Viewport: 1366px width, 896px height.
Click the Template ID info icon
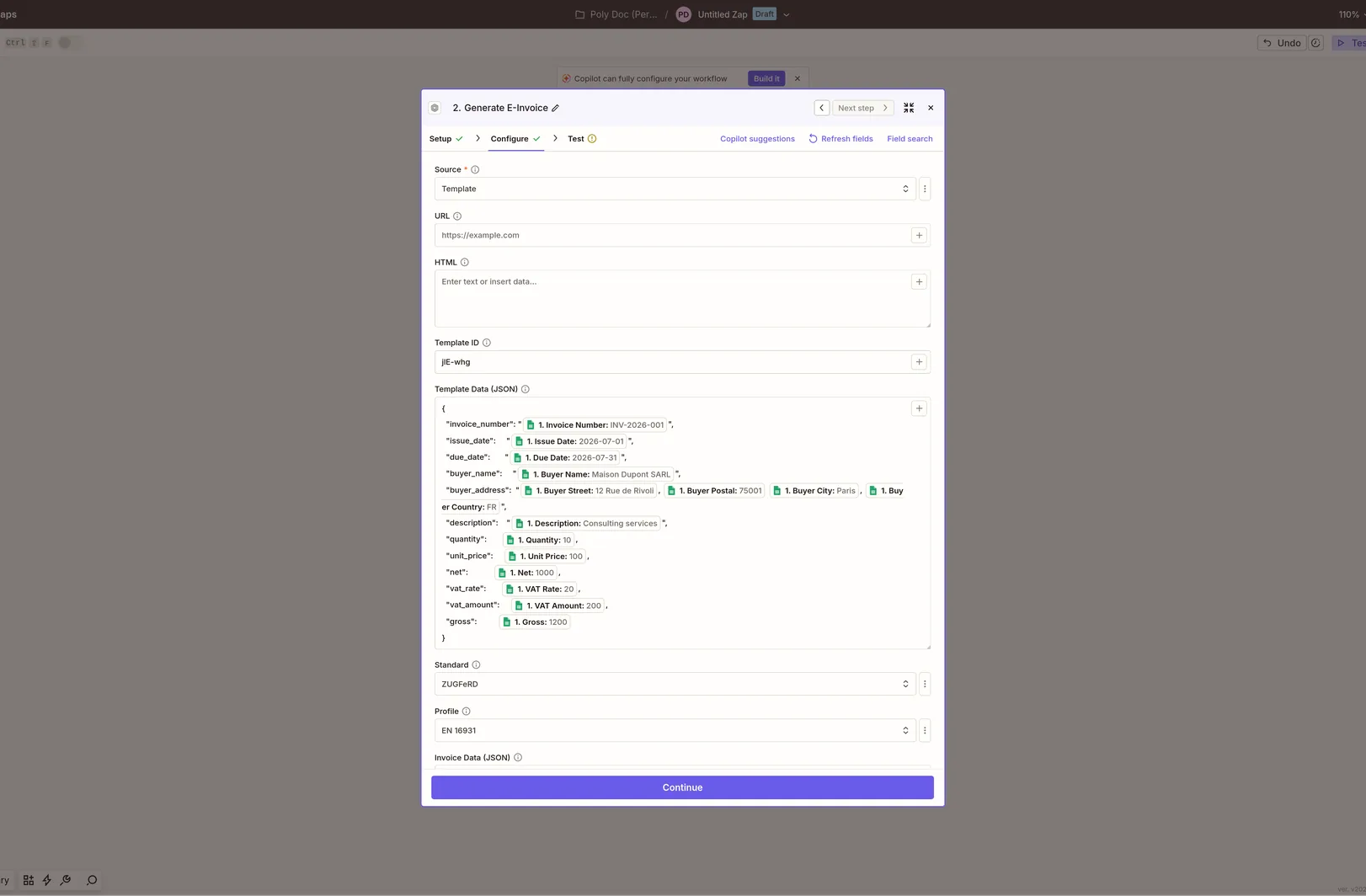(x=486, y=343)
